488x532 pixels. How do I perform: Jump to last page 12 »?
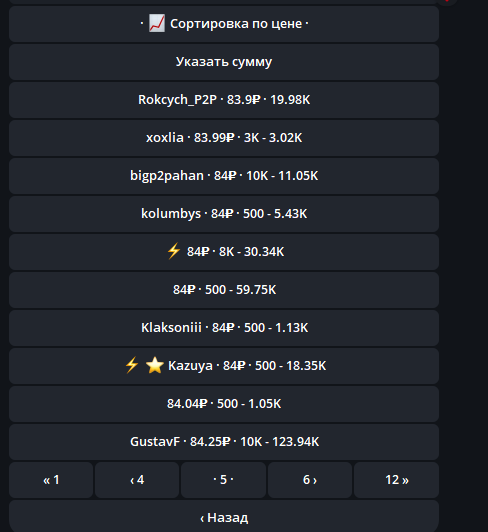[x=396, y=480]
